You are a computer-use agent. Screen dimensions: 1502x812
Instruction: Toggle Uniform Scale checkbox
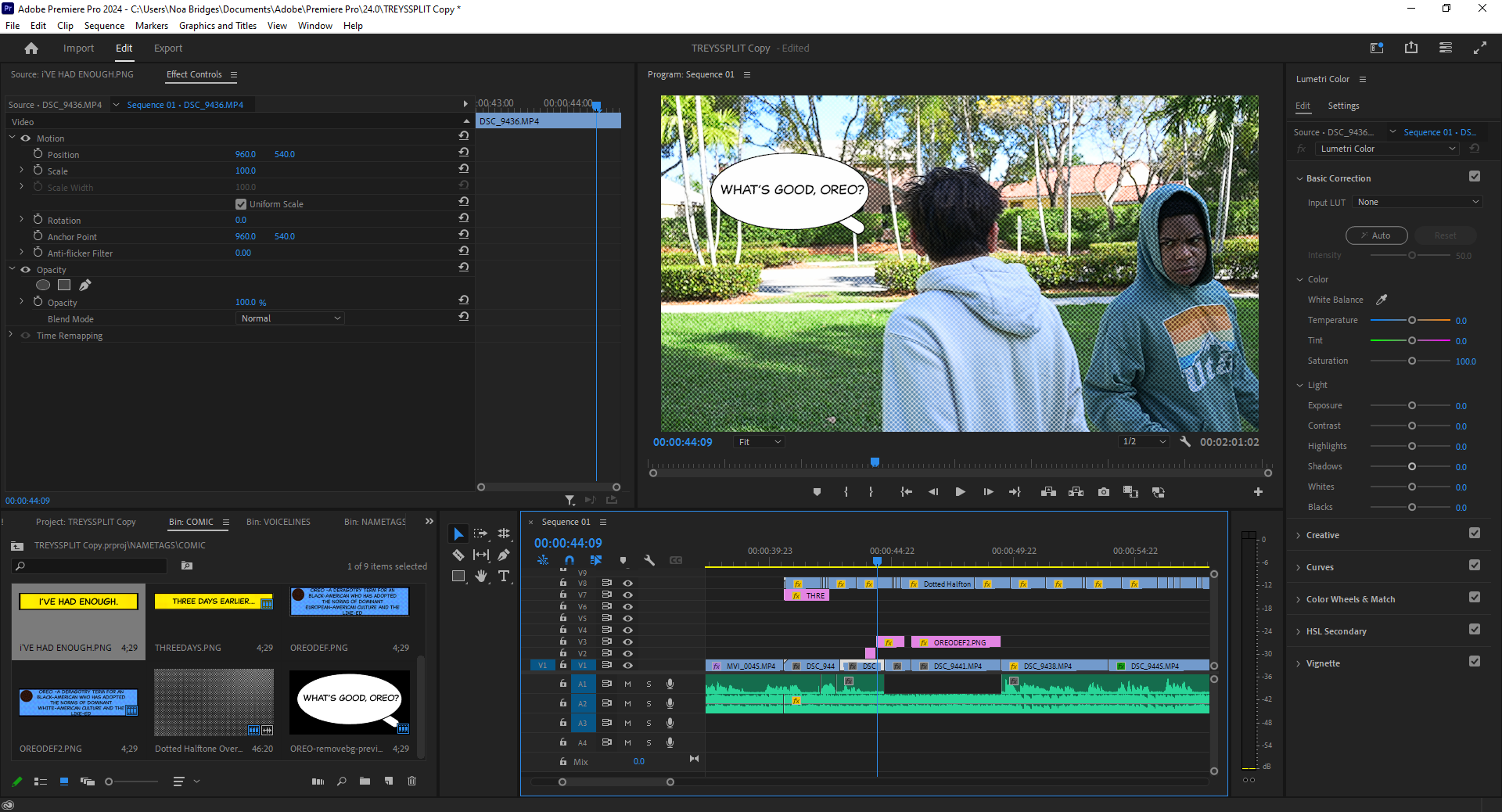241,204
